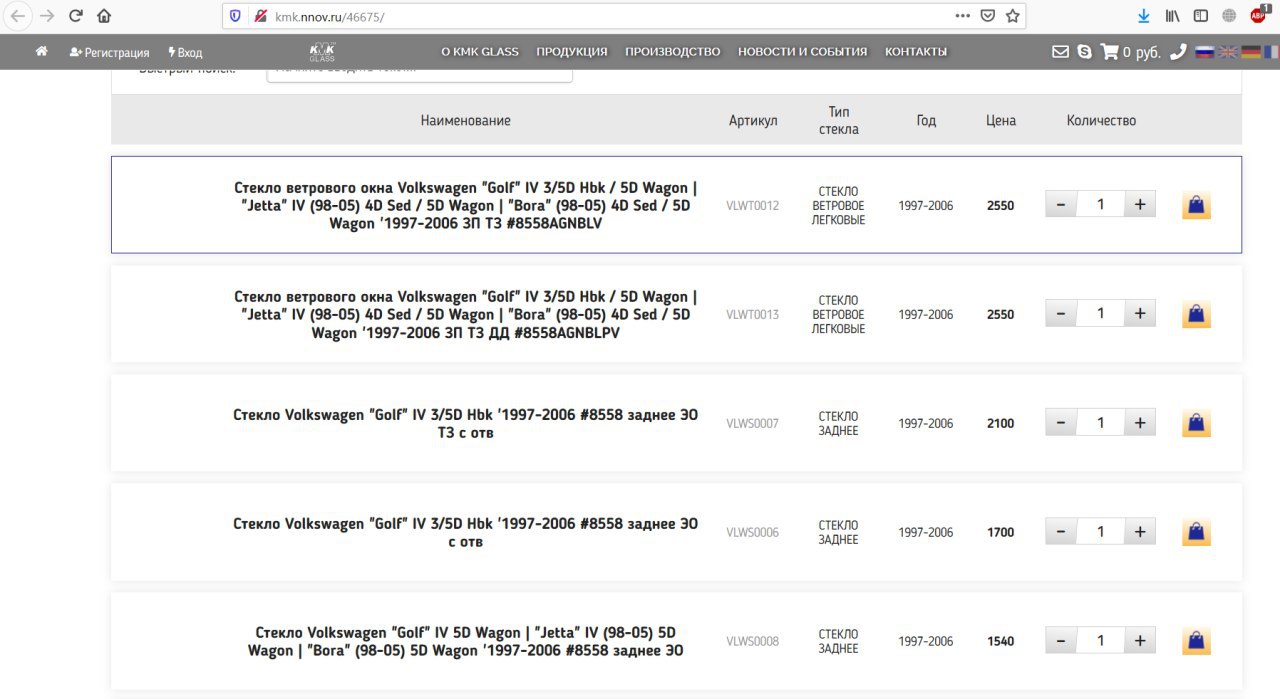Screen dimensions: 1280x699
Task: Increase quantity for VLWT0012 row
Action: pos(1139,205)
